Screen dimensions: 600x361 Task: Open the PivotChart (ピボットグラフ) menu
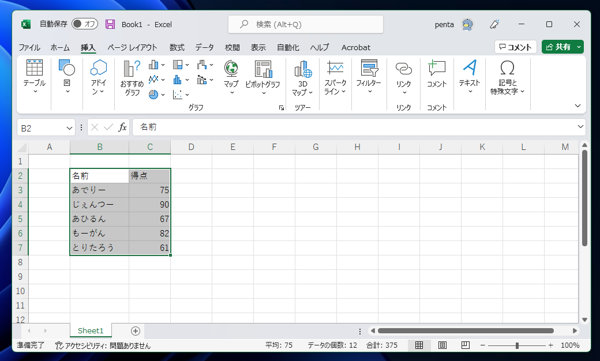pos(263,77)
